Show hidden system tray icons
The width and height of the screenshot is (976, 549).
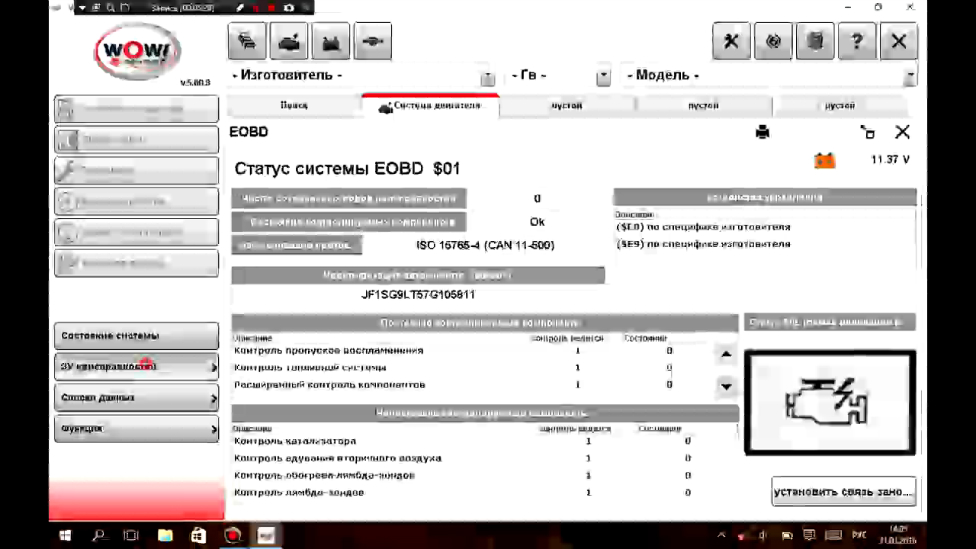(721, 535)
